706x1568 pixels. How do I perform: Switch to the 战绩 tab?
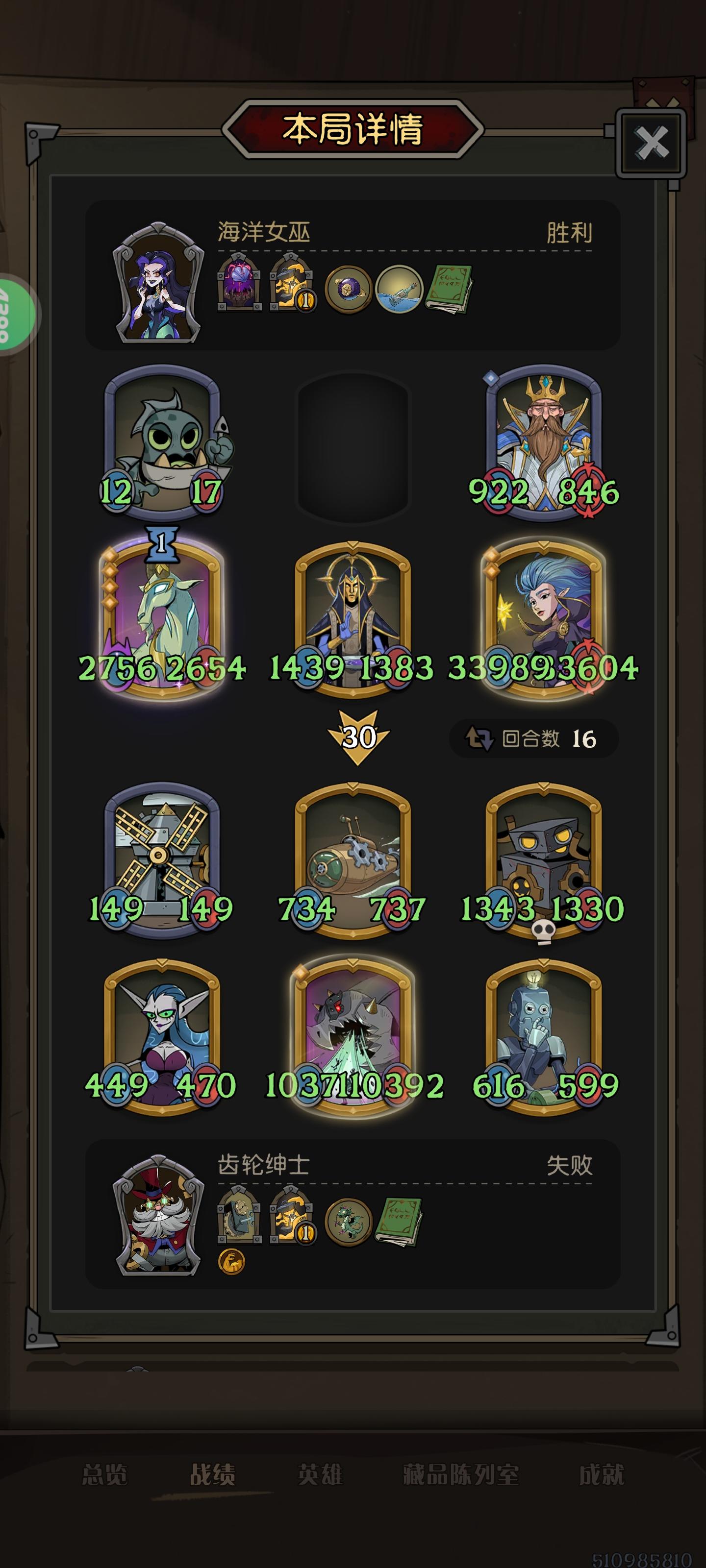[x=213, y=1475]
